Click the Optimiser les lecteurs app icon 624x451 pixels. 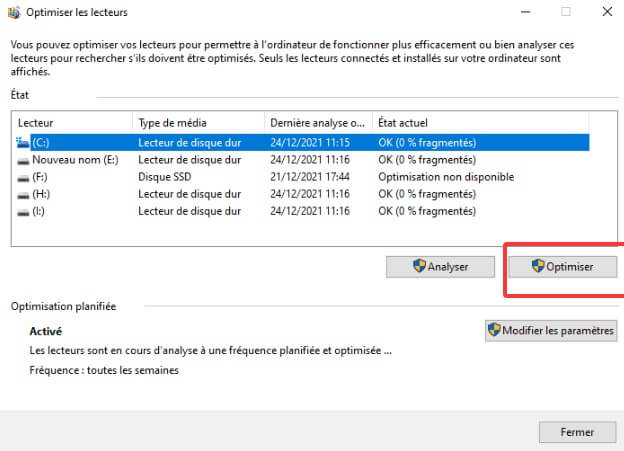pyautogui.click(x=14, y=13)
